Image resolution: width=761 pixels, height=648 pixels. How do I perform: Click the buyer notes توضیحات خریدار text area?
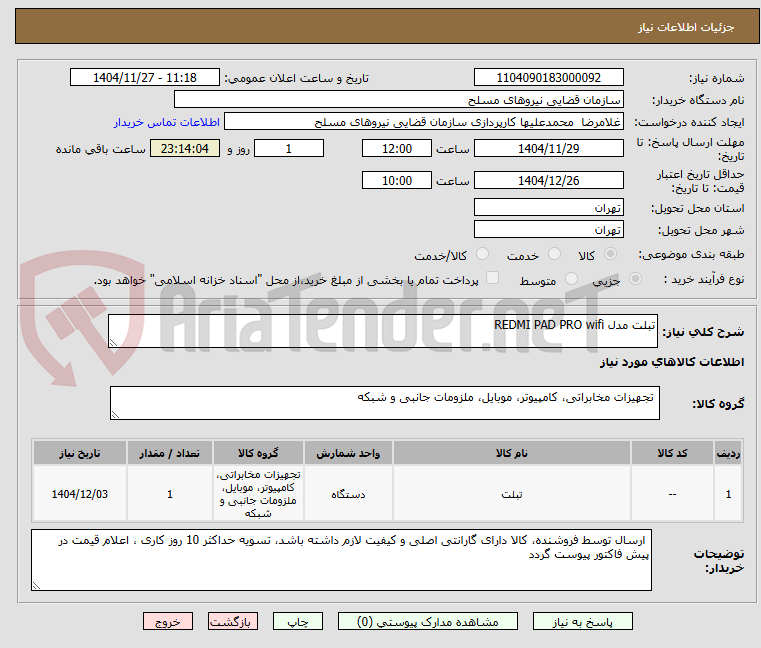(x=341, y=560)
